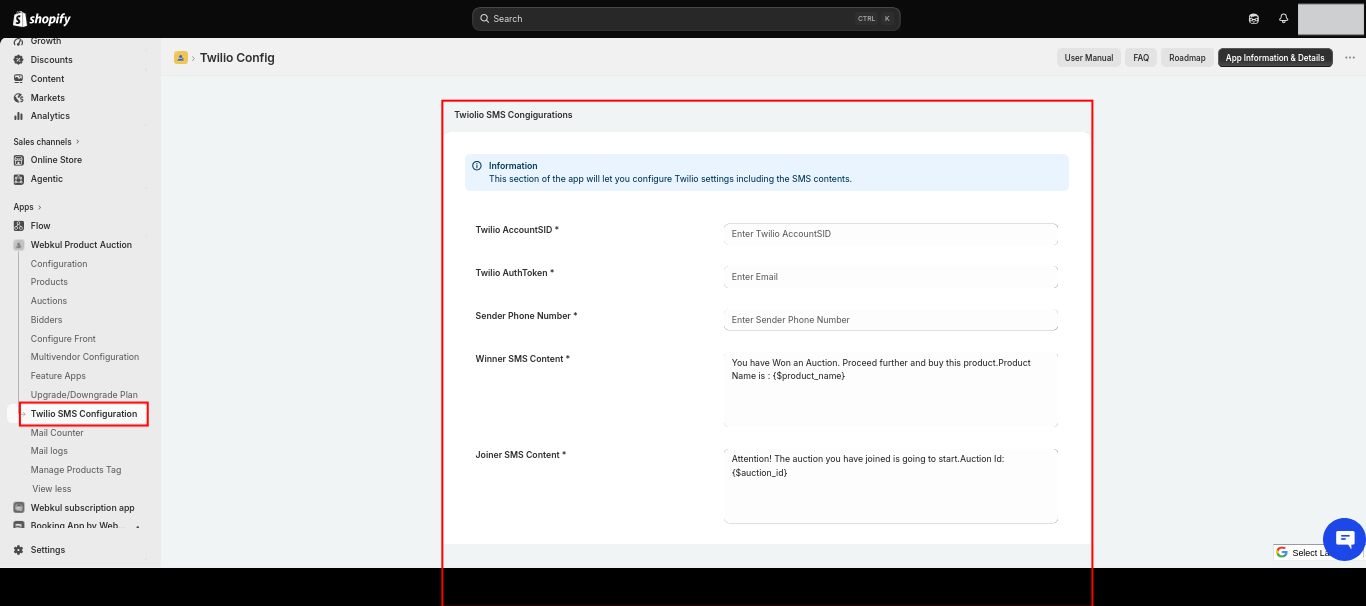Click the Roadmap button

[x=1187, y=58]
